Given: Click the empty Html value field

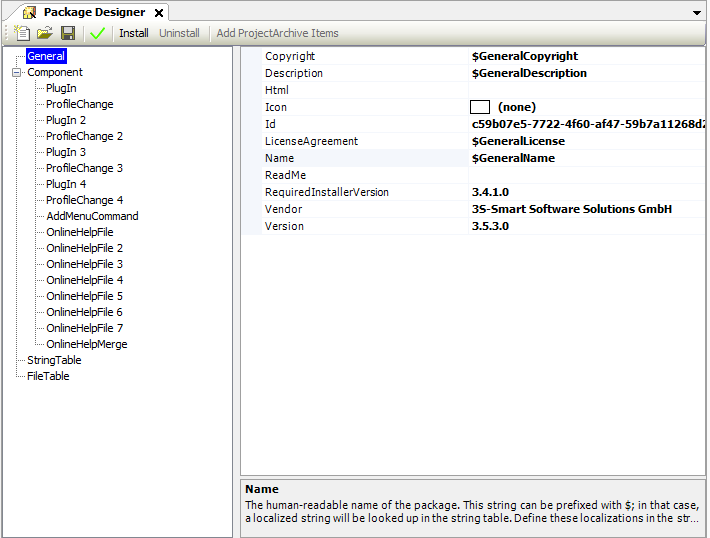Looking at the screenshot, I should click(x=585, y=90).
